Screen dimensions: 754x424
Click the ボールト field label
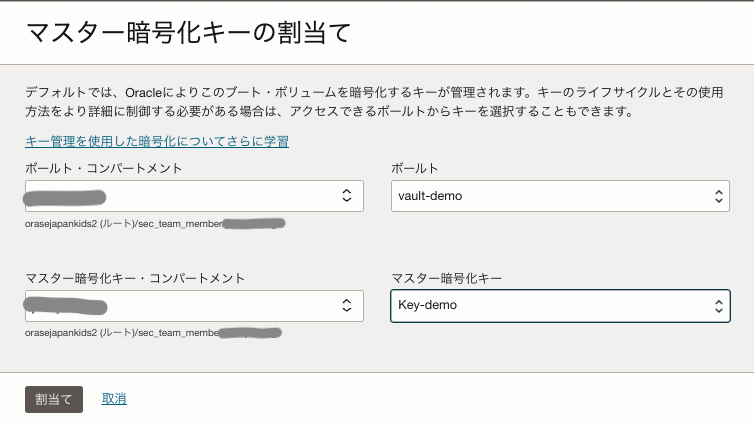pos(415,168)
